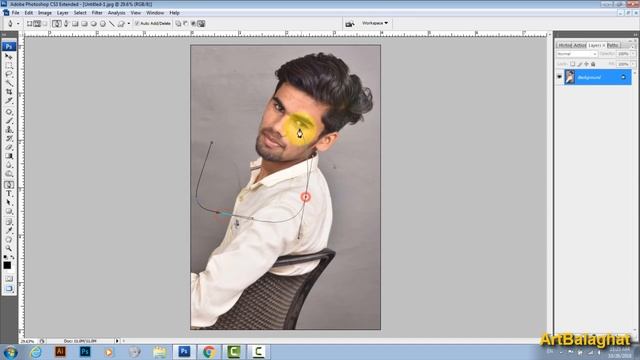The image size is (640, 360).
Task: Click the Ps logo atop the toolbox
Action: click(9, 46)
